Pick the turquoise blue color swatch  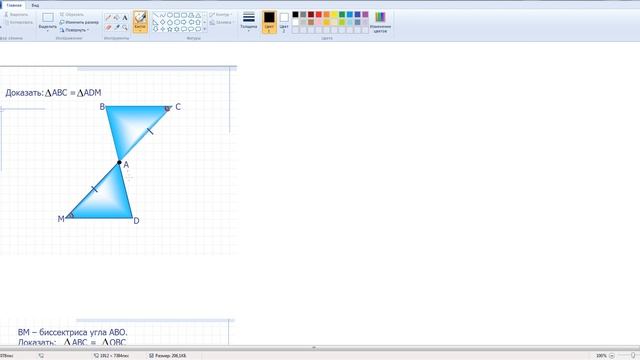click(350, 14)
